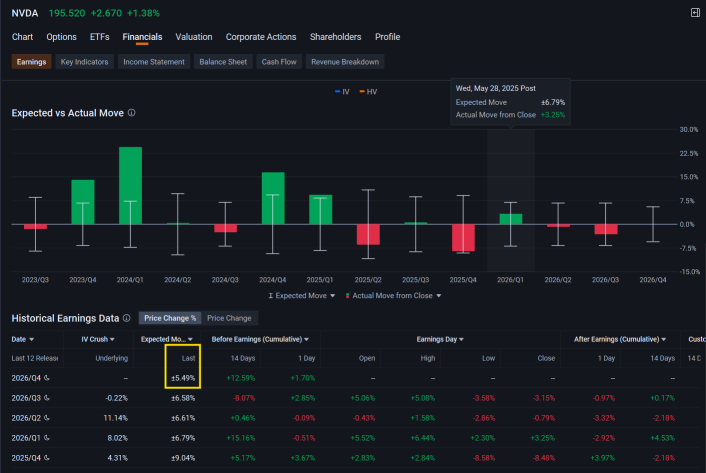Click the 2026/Q4 axis label on chart

pyautogui.click(x=653, y=280)
